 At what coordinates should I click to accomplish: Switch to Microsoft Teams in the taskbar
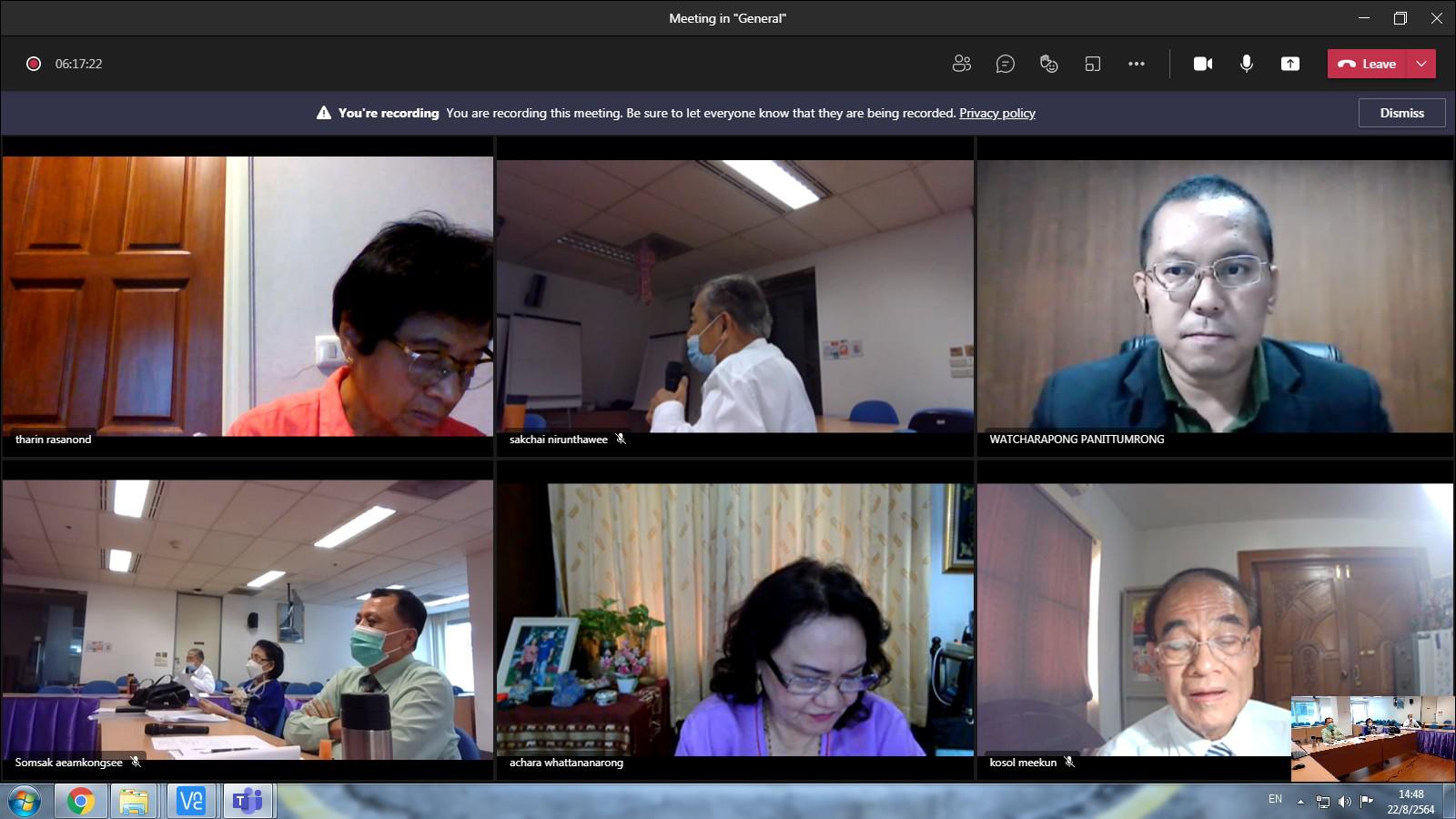pyautogui.click(x=248, y=801)
